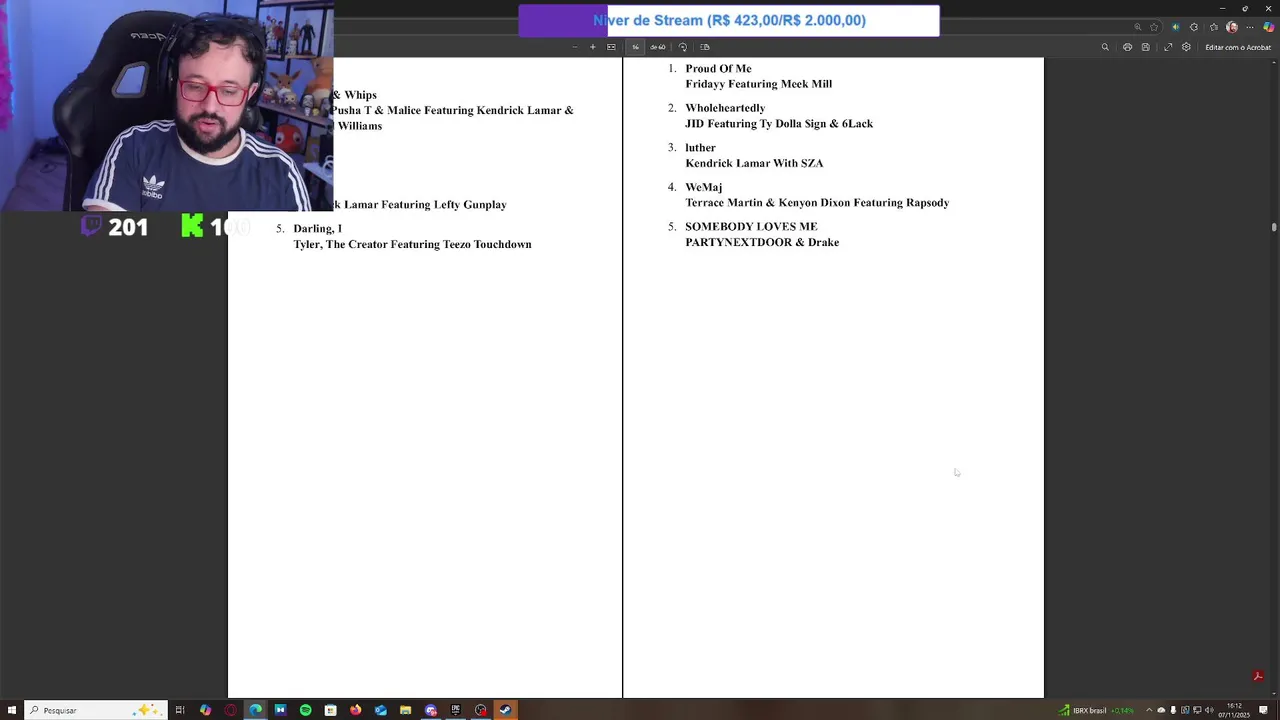Viewport: 1280px width, 720px height.
Task: Click Pusha T & Malice Featuring line
Action: pos(453,110)
